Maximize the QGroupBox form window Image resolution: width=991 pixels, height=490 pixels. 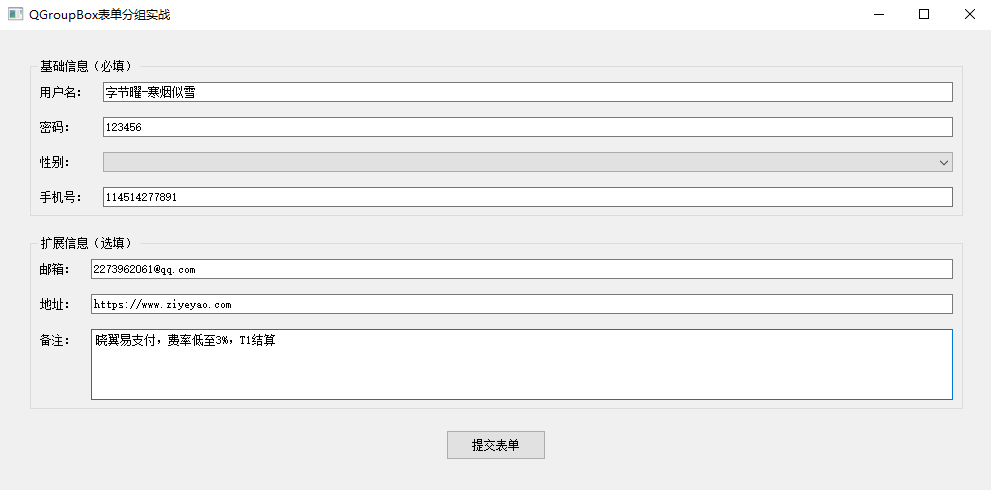pyautogui.click(x=924, y=14)
